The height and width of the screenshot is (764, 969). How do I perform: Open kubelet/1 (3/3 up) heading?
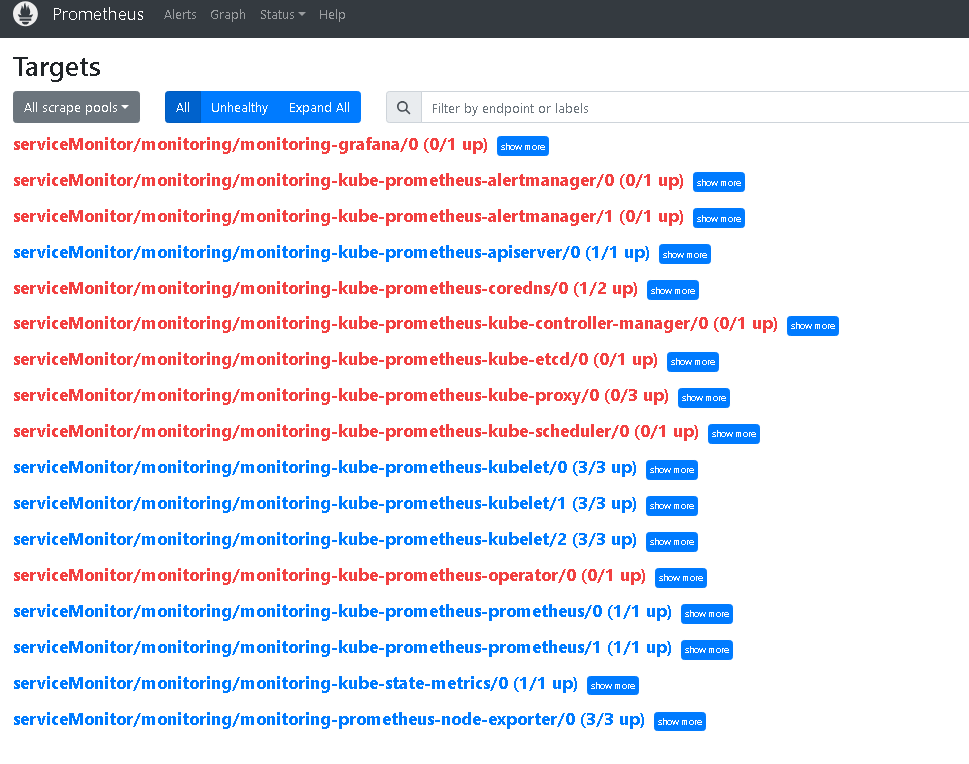(325, 503)
